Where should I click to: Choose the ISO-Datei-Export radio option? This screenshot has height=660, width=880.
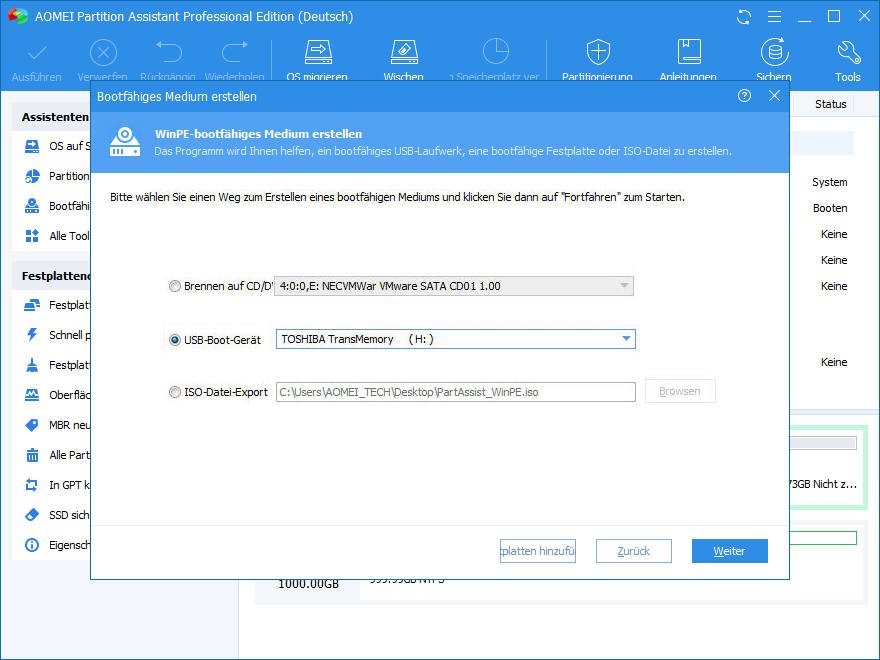tap(175, 392)
